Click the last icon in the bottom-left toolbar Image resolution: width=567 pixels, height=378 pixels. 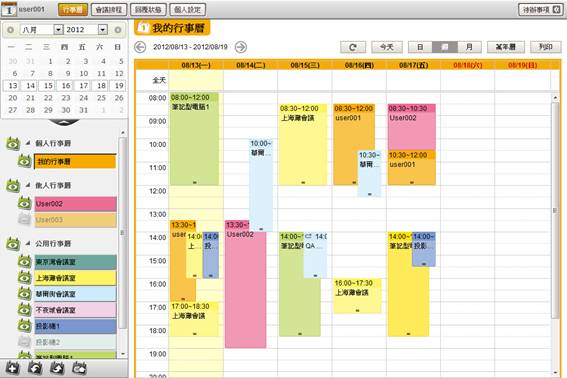tap(80, 369)
